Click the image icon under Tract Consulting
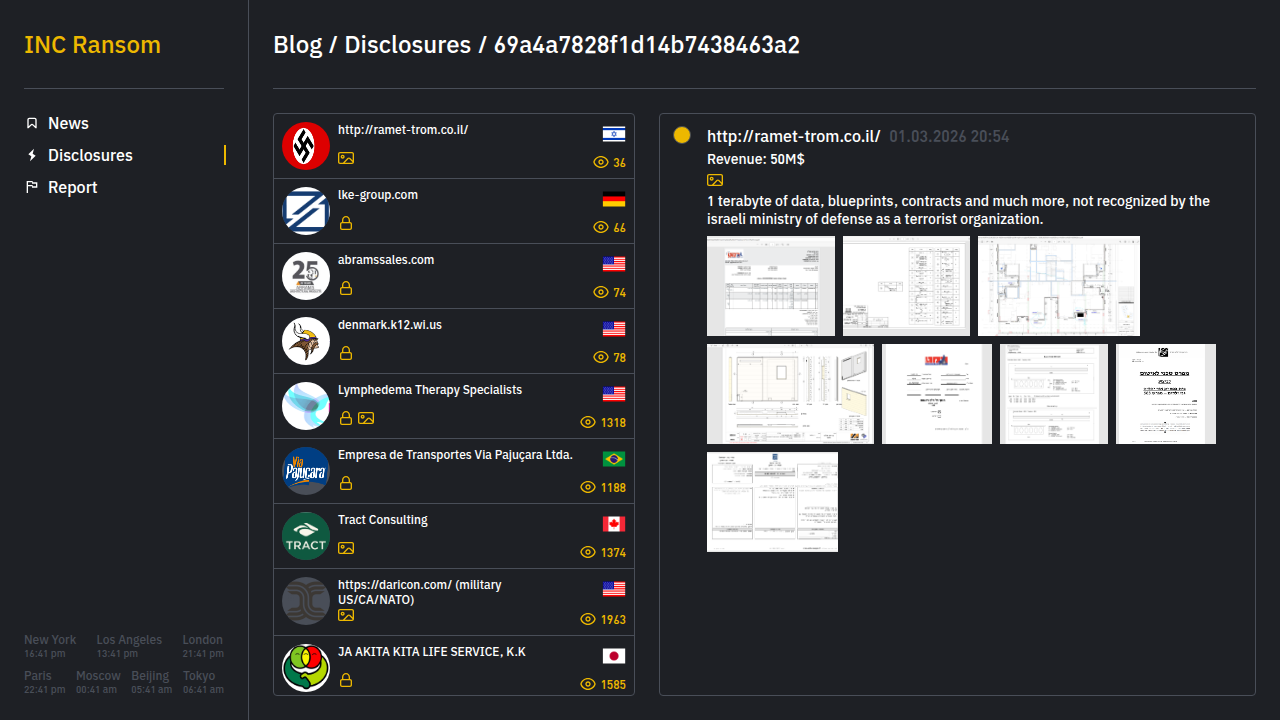Viewport: 1280px width, 720px height. (x=346, y=548)
